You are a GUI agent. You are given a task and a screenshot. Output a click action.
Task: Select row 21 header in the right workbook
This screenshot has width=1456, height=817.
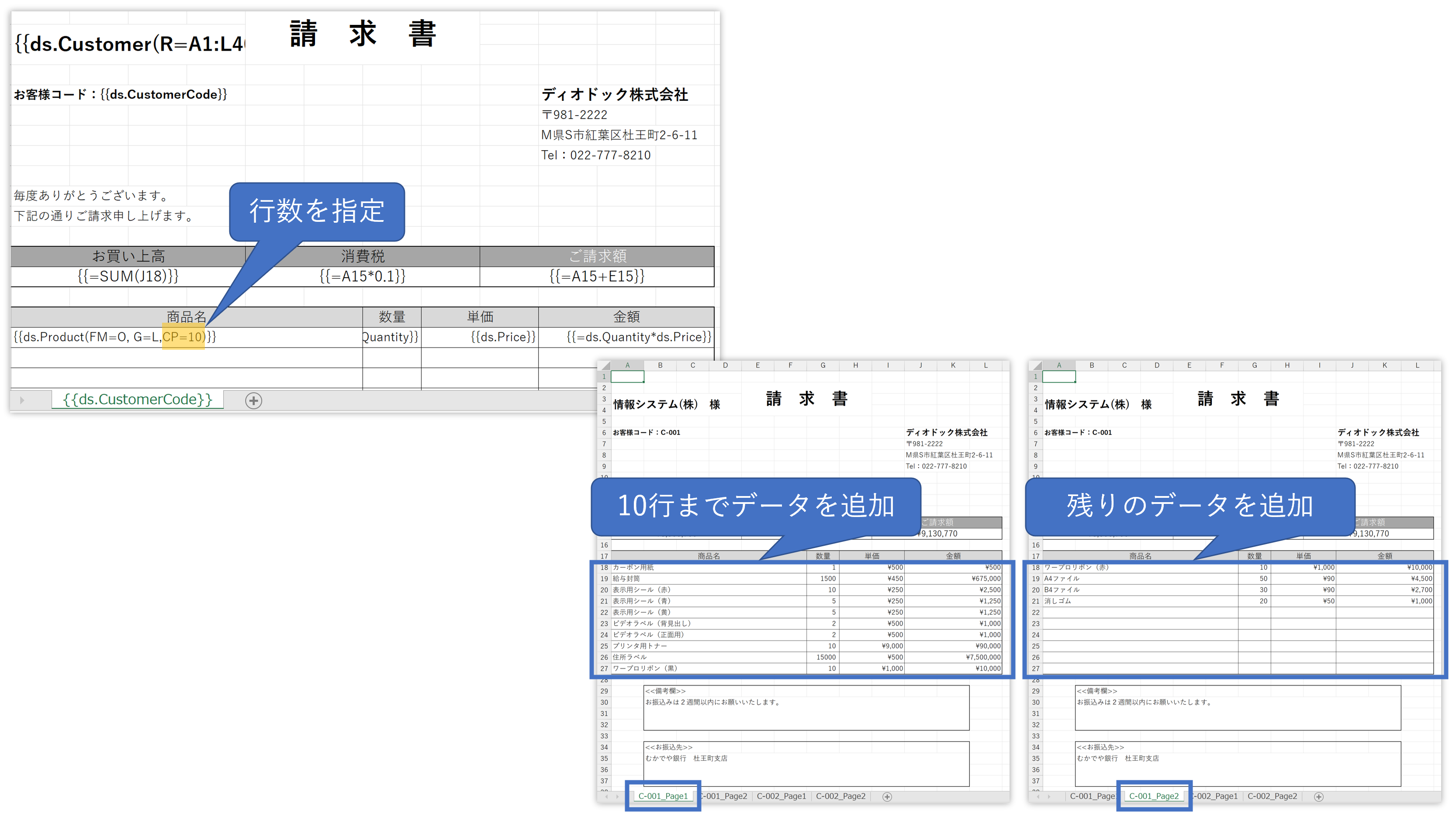coord(1035,601)
